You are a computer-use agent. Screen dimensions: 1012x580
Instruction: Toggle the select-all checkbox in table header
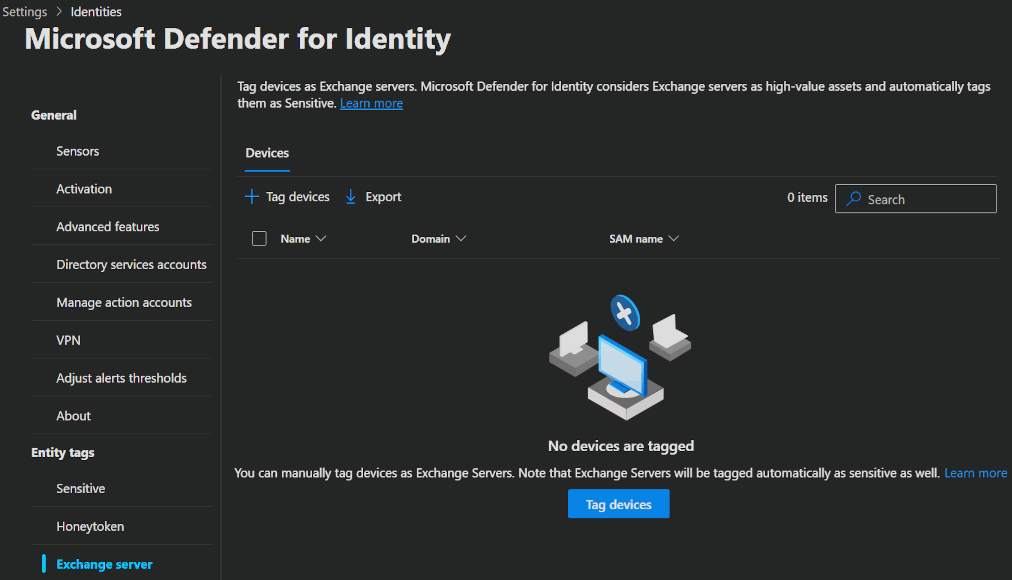click(260, 239)
